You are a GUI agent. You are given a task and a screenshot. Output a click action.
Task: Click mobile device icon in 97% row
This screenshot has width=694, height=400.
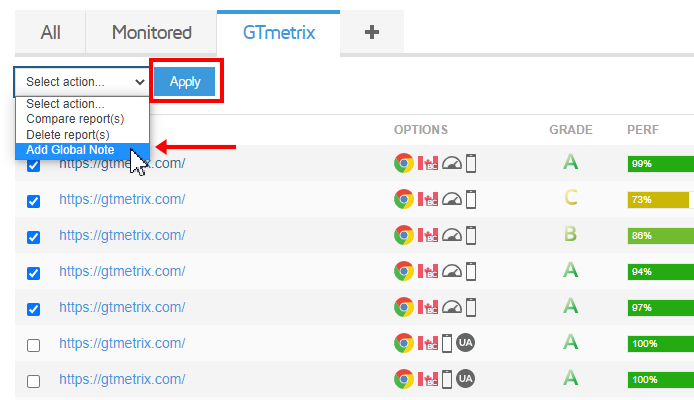point(471,307)
